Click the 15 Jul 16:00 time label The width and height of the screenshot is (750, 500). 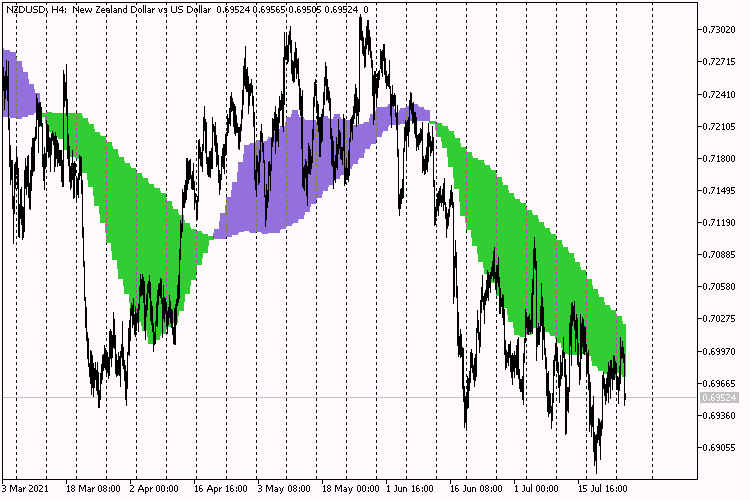602,489
